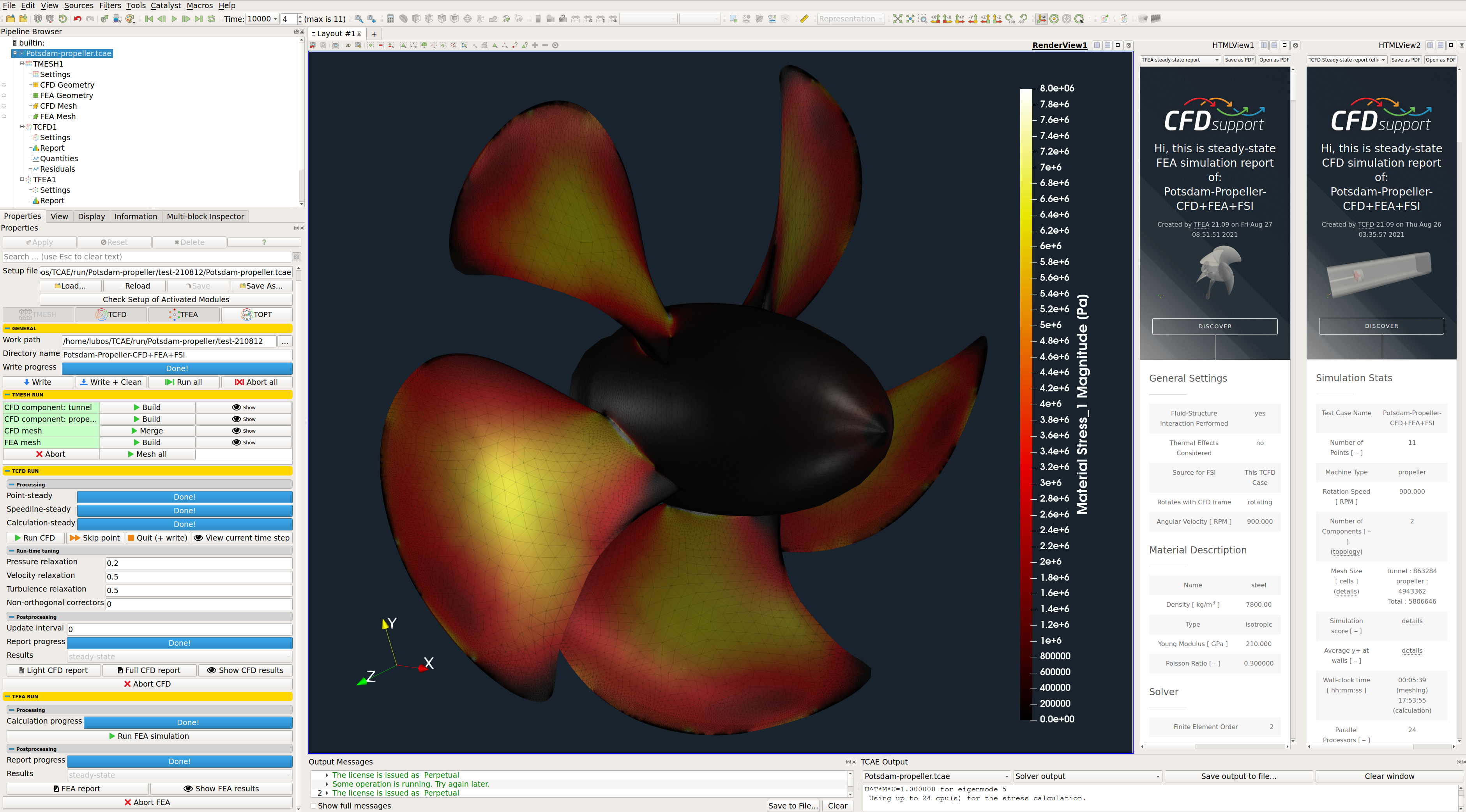Viewport: 1466px width, 812px height.
Task: Click the Open file folder icon
Action: (10, 19)
